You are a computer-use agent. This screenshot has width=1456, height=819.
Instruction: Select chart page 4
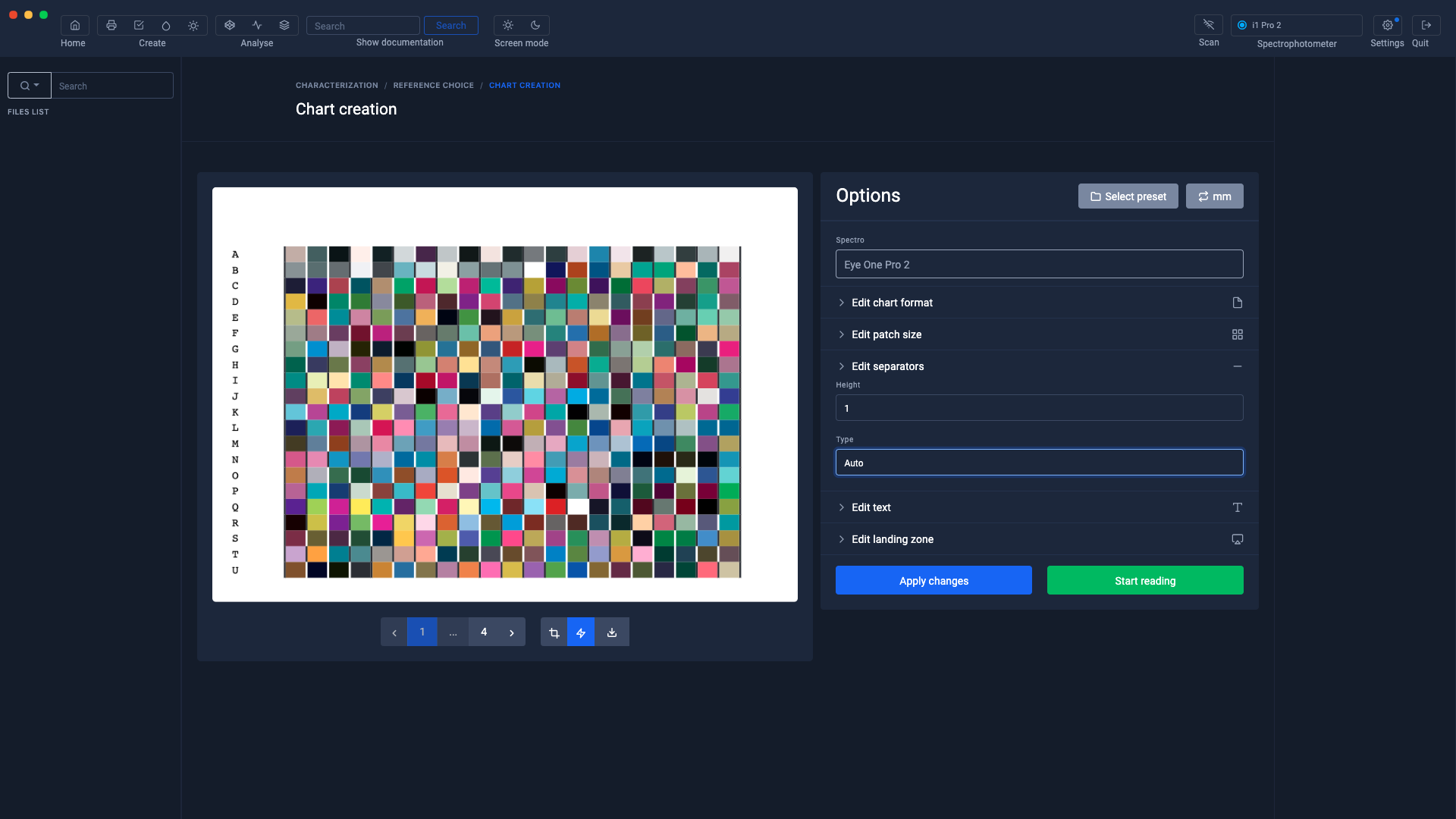pos(484,632)
